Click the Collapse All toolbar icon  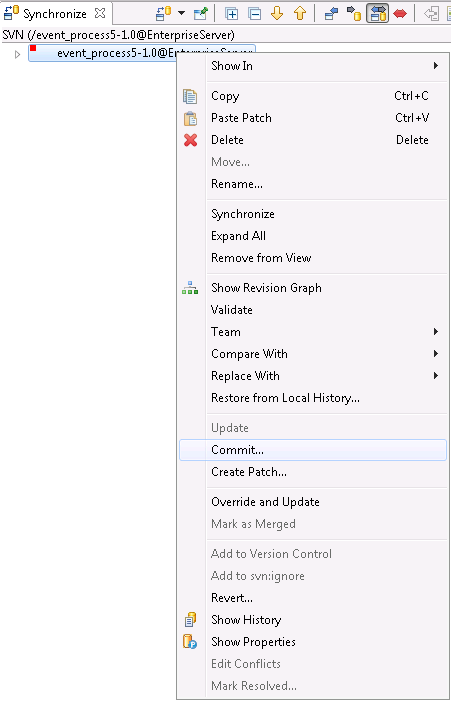coord(255,13)
